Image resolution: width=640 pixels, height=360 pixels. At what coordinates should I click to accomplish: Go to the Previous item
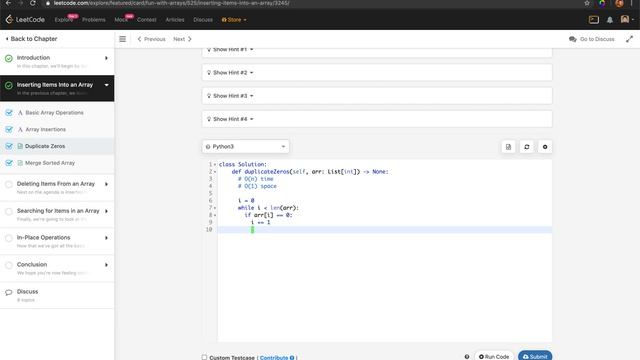click(x=151, y=39)
